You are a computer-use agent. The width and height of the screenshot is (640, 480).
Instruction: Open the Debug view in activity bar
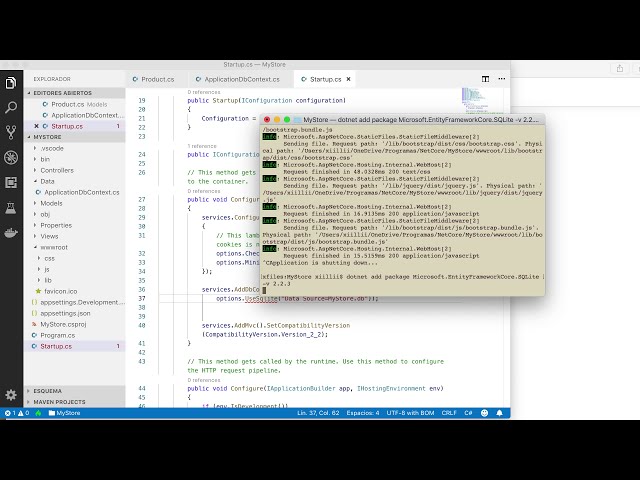pos(11,157)
